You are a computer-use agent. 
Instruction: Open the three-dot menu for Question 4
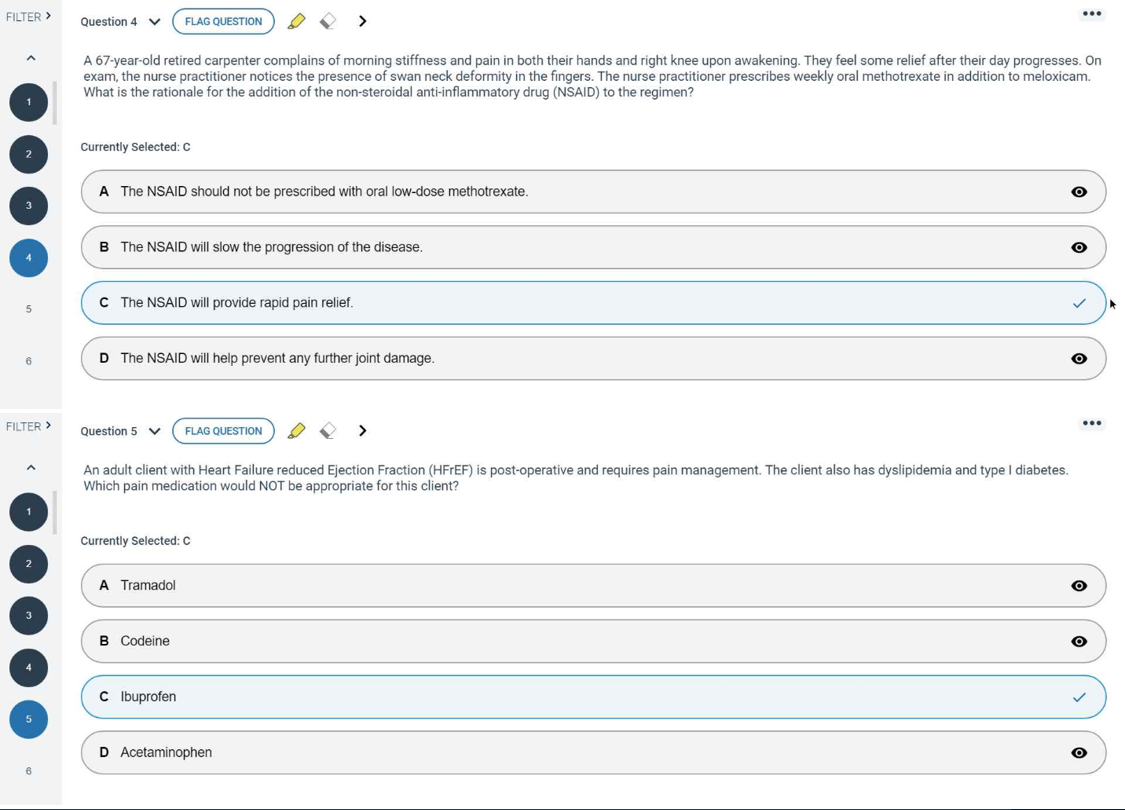click(1092, 14)
